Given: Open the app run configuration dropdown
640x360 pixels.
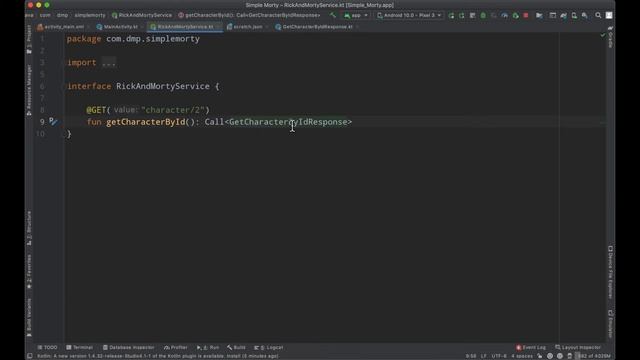Looking at the screenshot, I should tap(356, 15).
